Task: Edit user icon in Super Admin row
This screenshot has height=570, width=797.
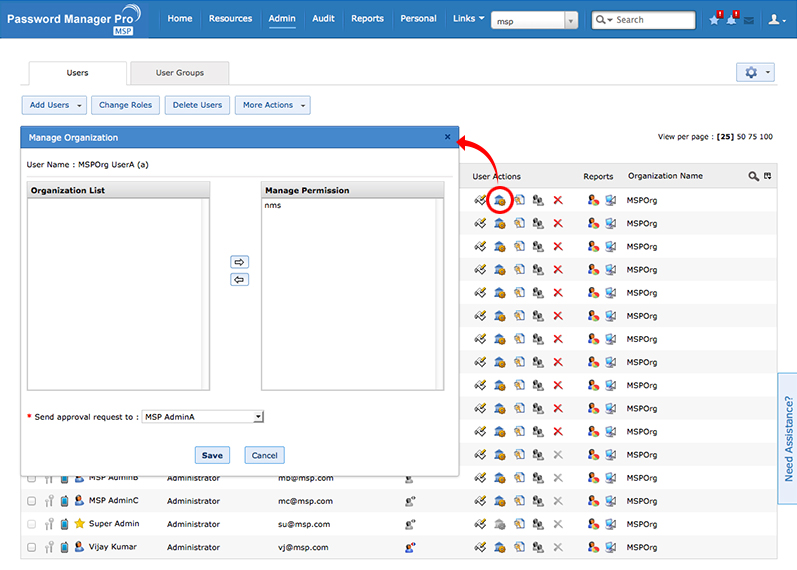Action: [480, 524]
